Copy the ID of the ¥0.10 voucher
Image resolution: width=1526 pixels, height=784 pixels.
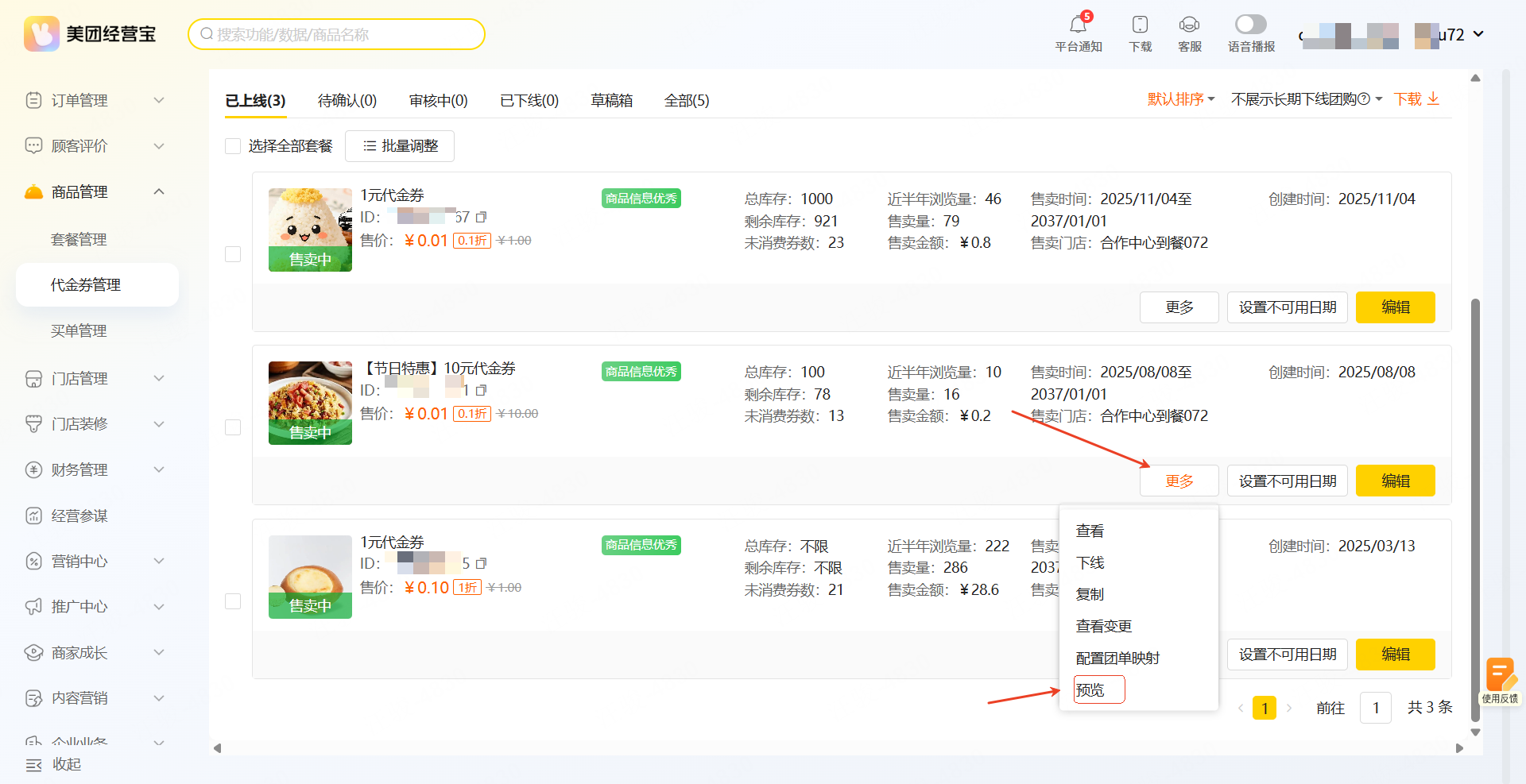(481, 563)
